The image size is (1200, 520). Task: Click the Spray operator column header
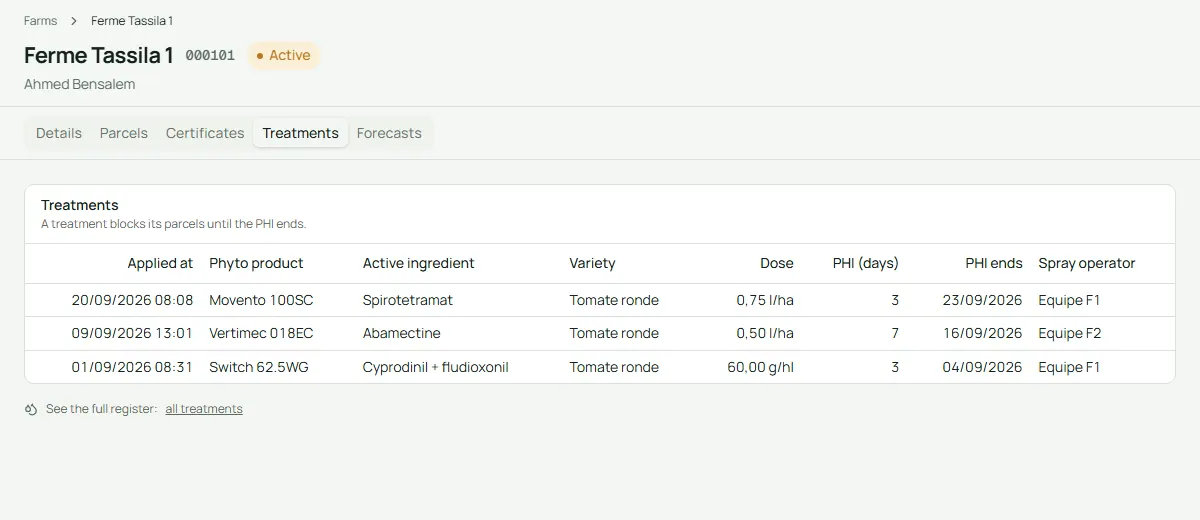1087,263
